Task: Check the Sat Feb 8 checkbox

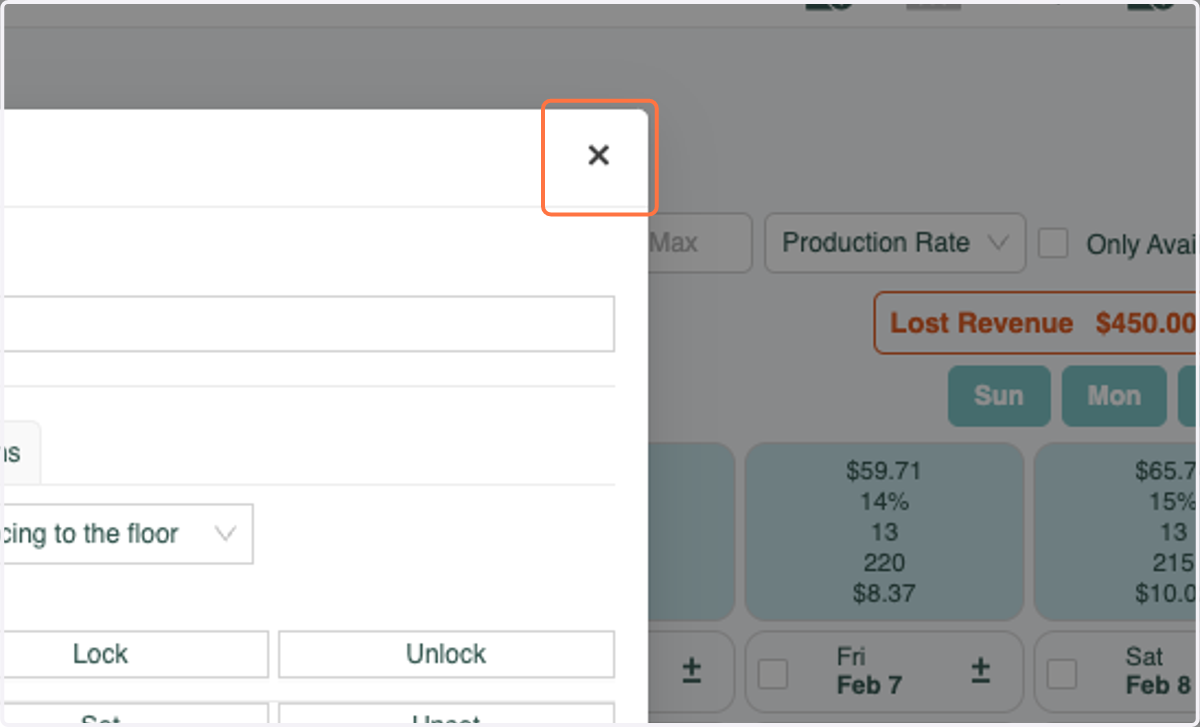Action: [x=1061, y=675]
